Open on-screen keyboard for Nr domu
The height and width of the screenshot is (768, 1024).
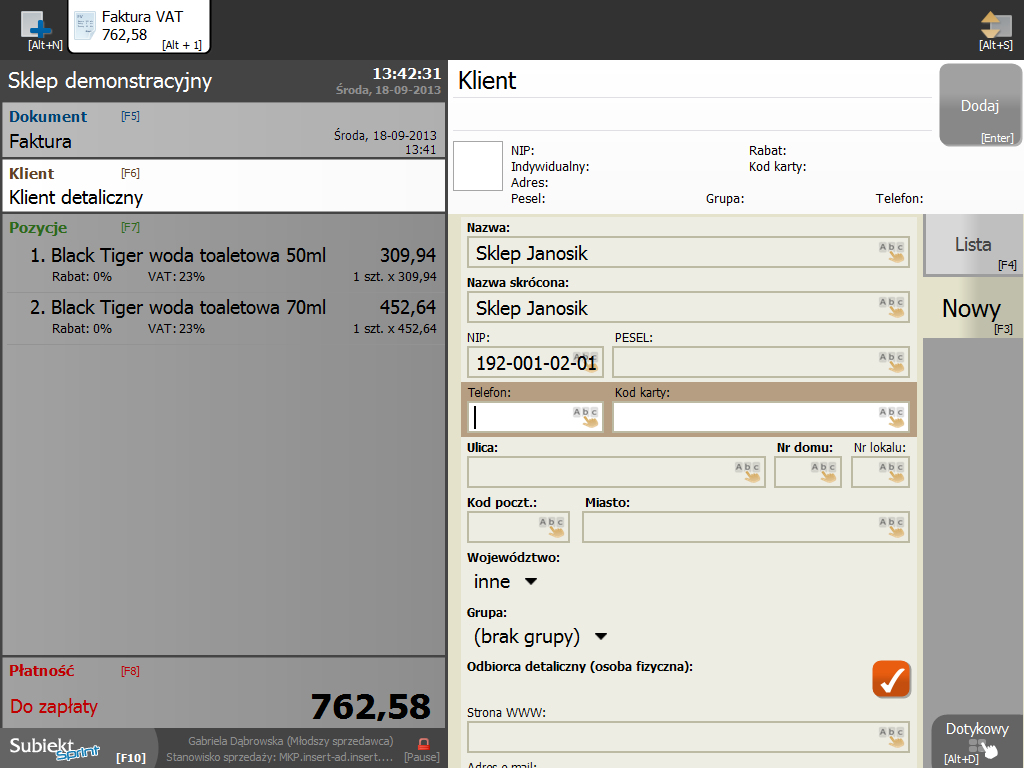pos(824,472)
